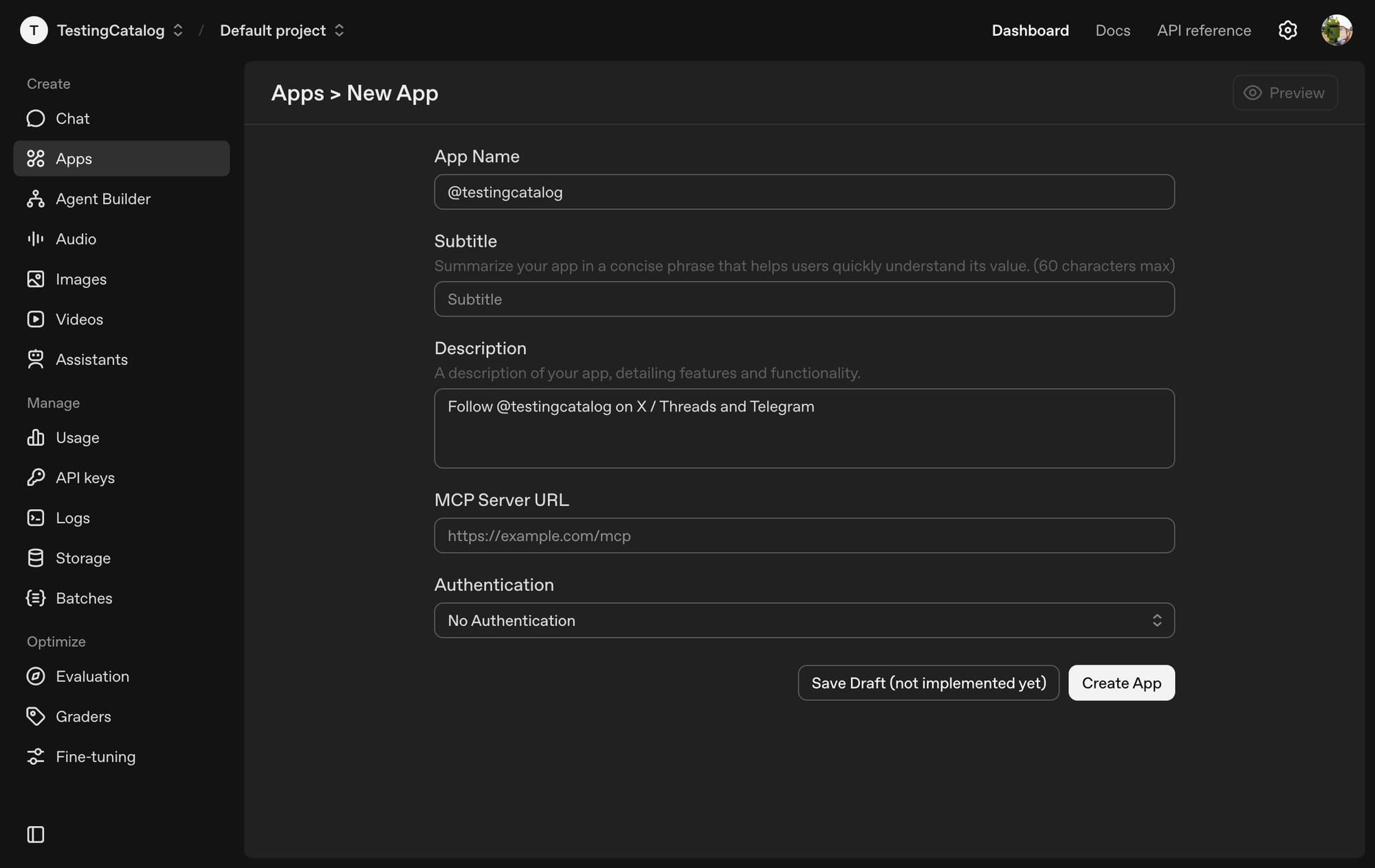This screenshot has width=1375, height=868.
Task: Open the Fine-tuning section
Action: (96, 757)
